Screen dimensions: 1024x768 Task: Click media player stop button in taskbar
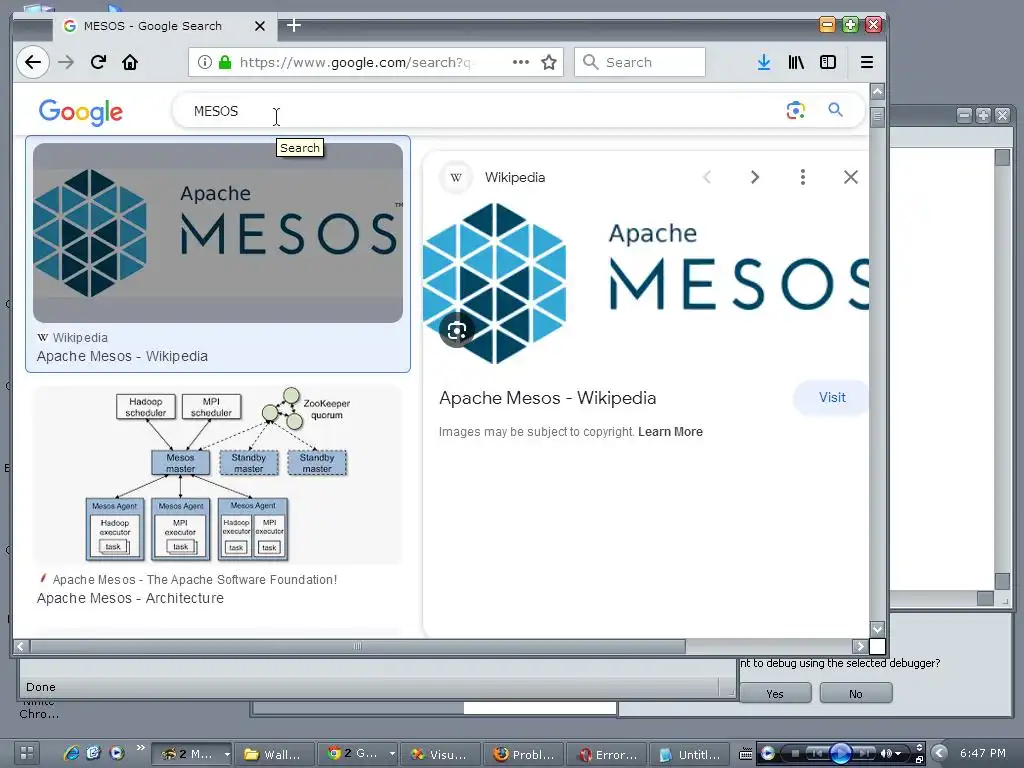[795, 754]
